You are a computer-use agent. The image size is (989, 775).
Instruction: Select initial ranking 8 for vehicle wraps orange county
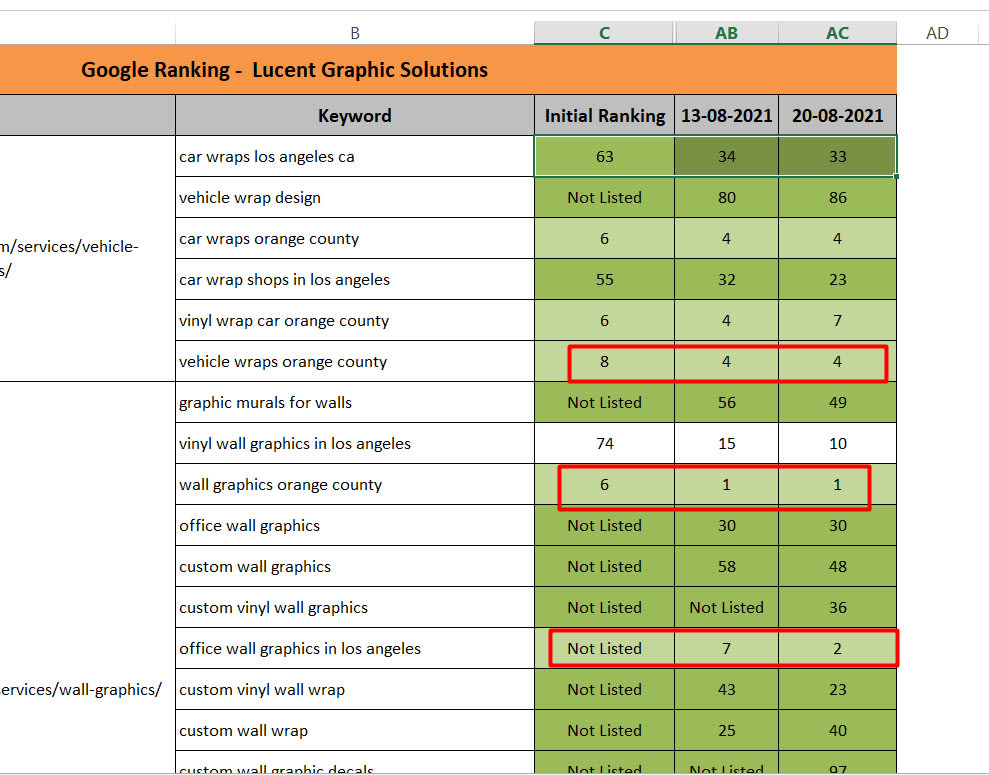click(604, 361)
